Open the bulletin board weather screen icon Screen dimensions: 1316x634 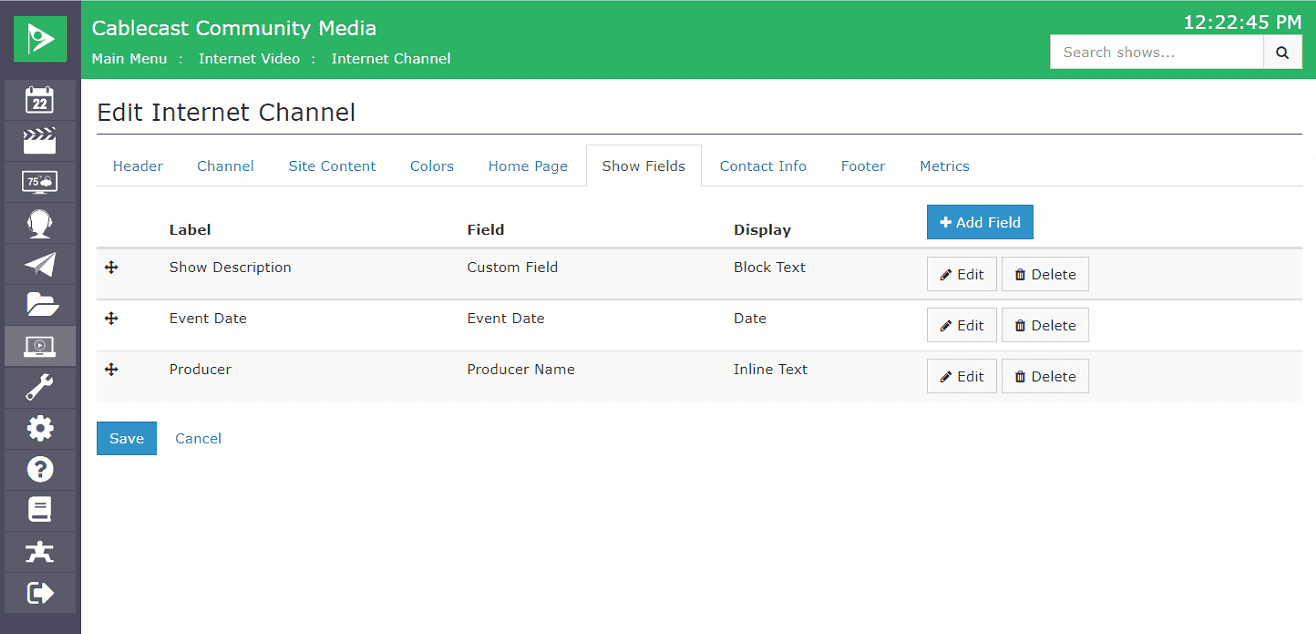[x=40, y=182]
